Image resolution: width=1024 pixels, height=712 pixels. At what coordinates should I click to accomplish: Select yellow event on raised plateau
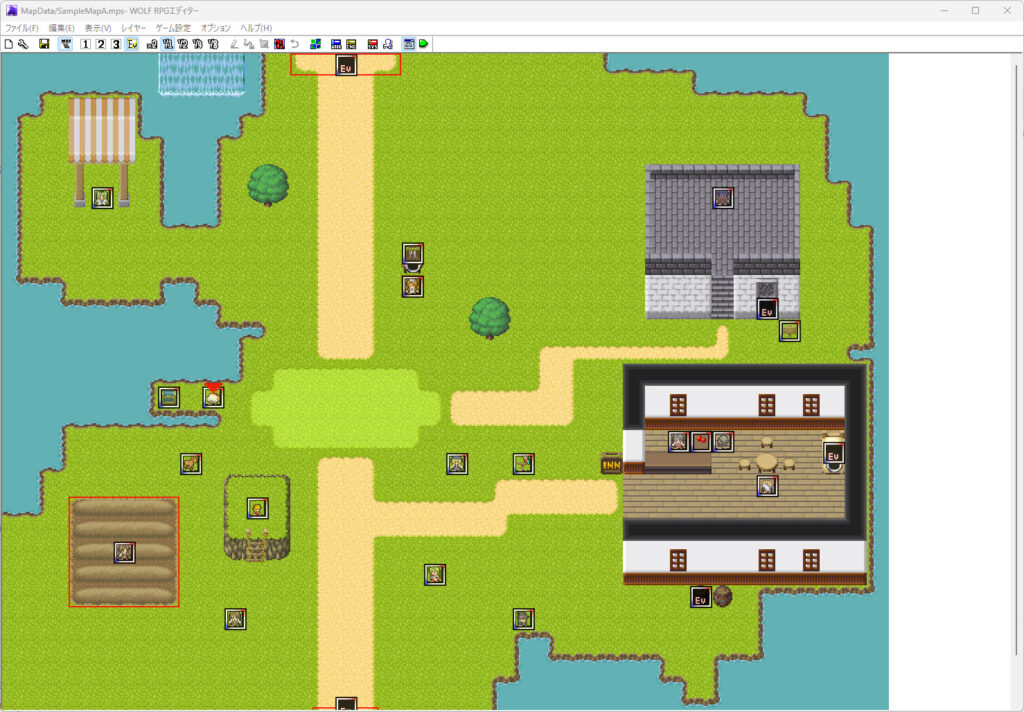(x=257, y=508)
